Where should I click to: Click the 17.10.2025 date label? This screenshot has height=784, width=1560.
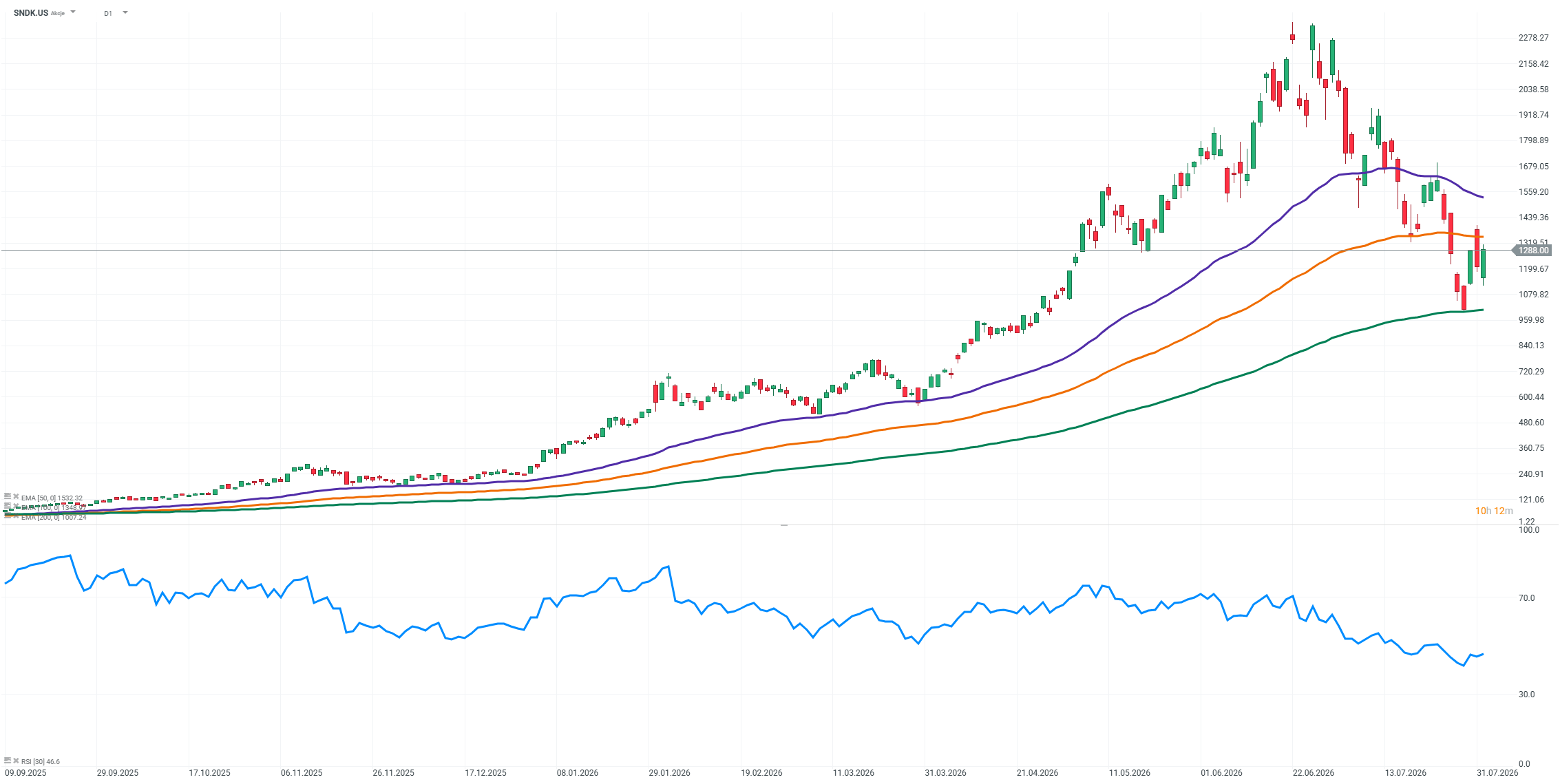(x=210, y=773)
